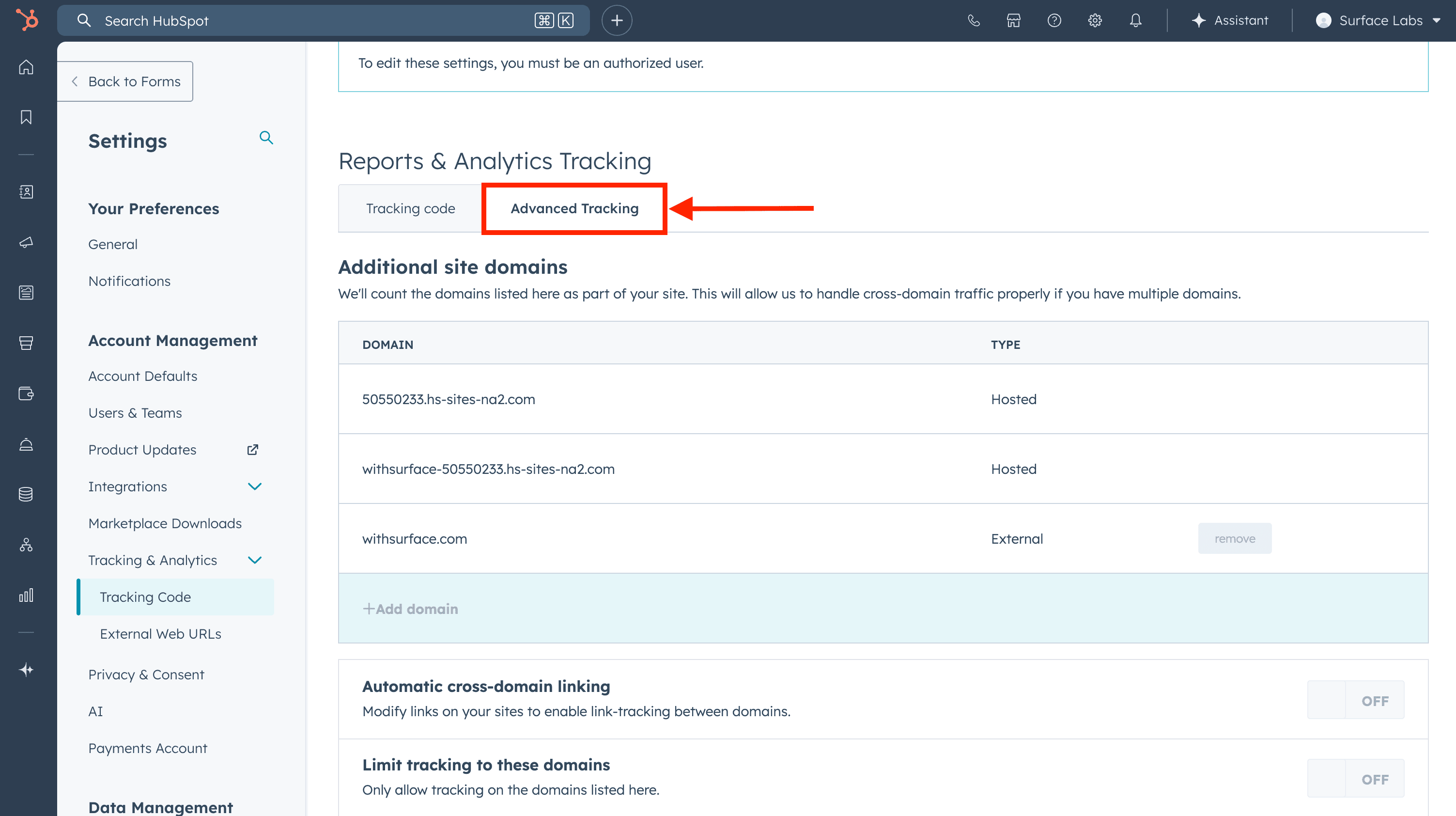Open the Automation workflows icon in sidebar
The image size is (1456, 816).
click(26, 545)
